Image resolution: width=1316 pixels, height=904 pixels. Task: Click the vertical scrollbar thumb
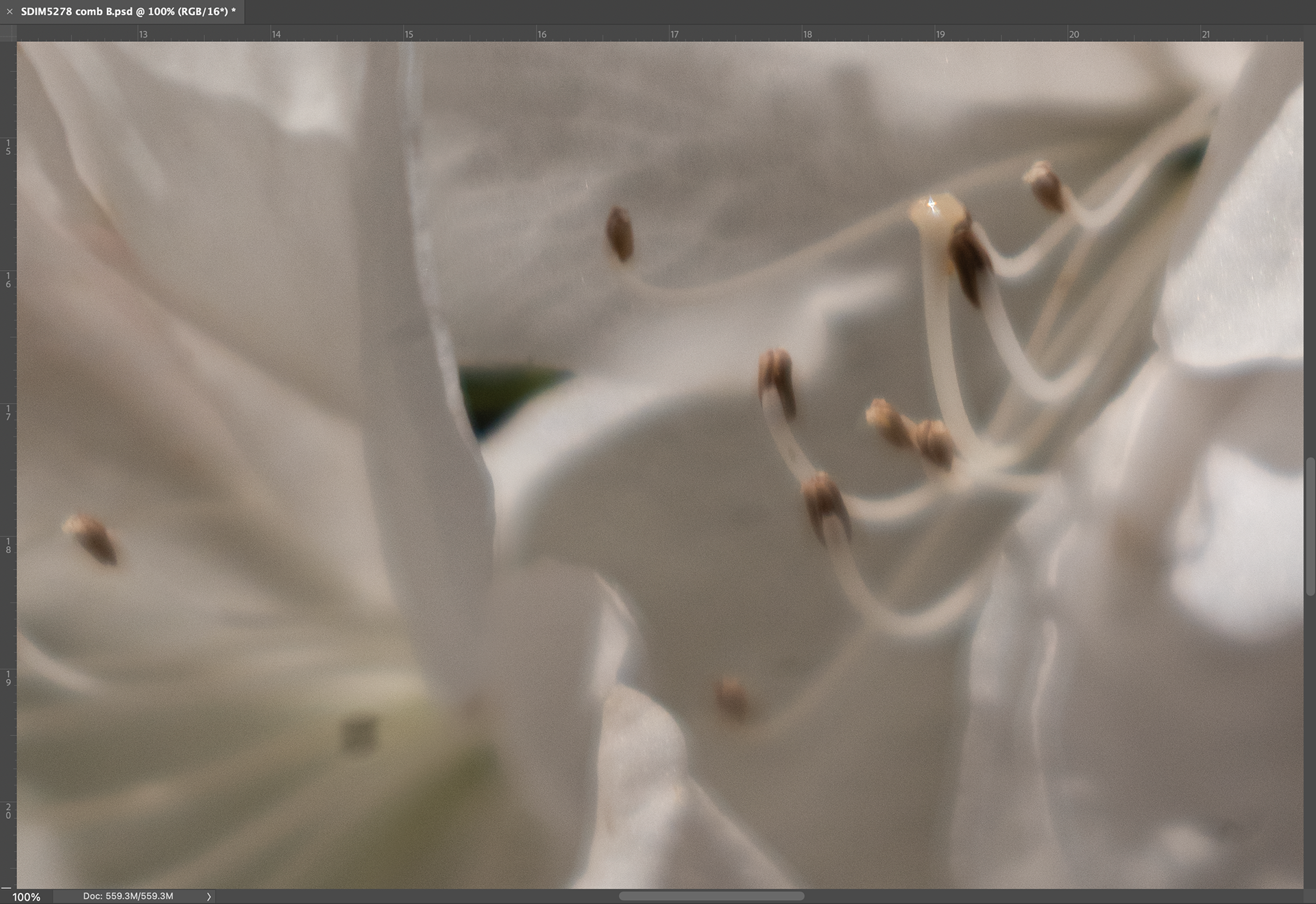click(1310, 526)
